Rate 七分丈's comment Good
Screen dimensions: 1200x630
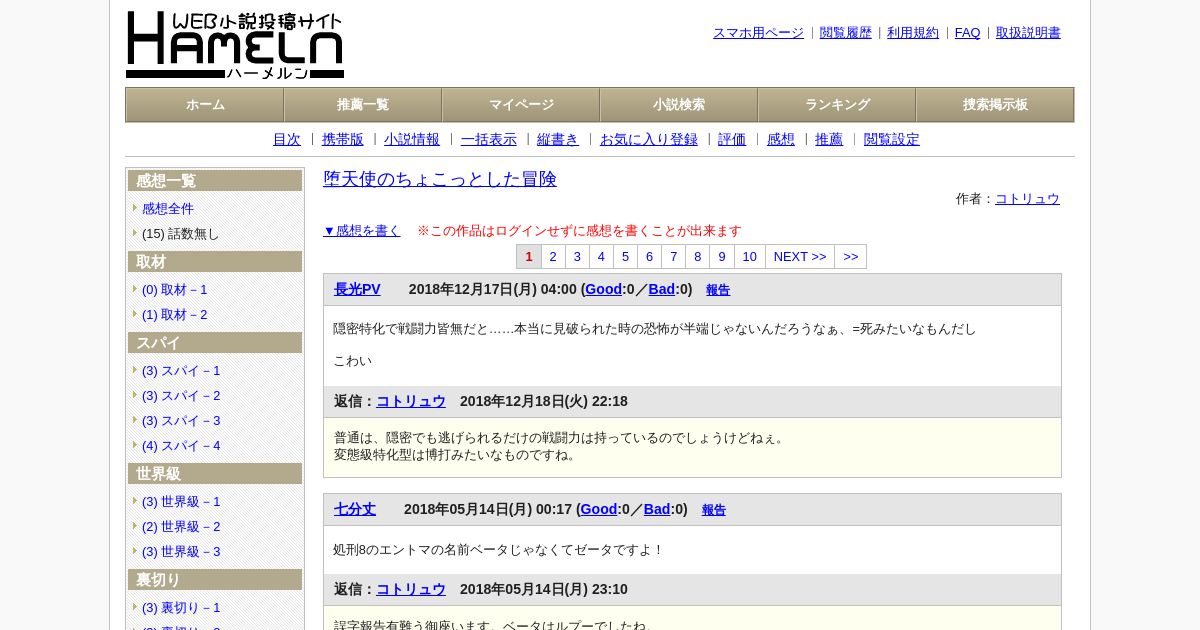(598, 509)
